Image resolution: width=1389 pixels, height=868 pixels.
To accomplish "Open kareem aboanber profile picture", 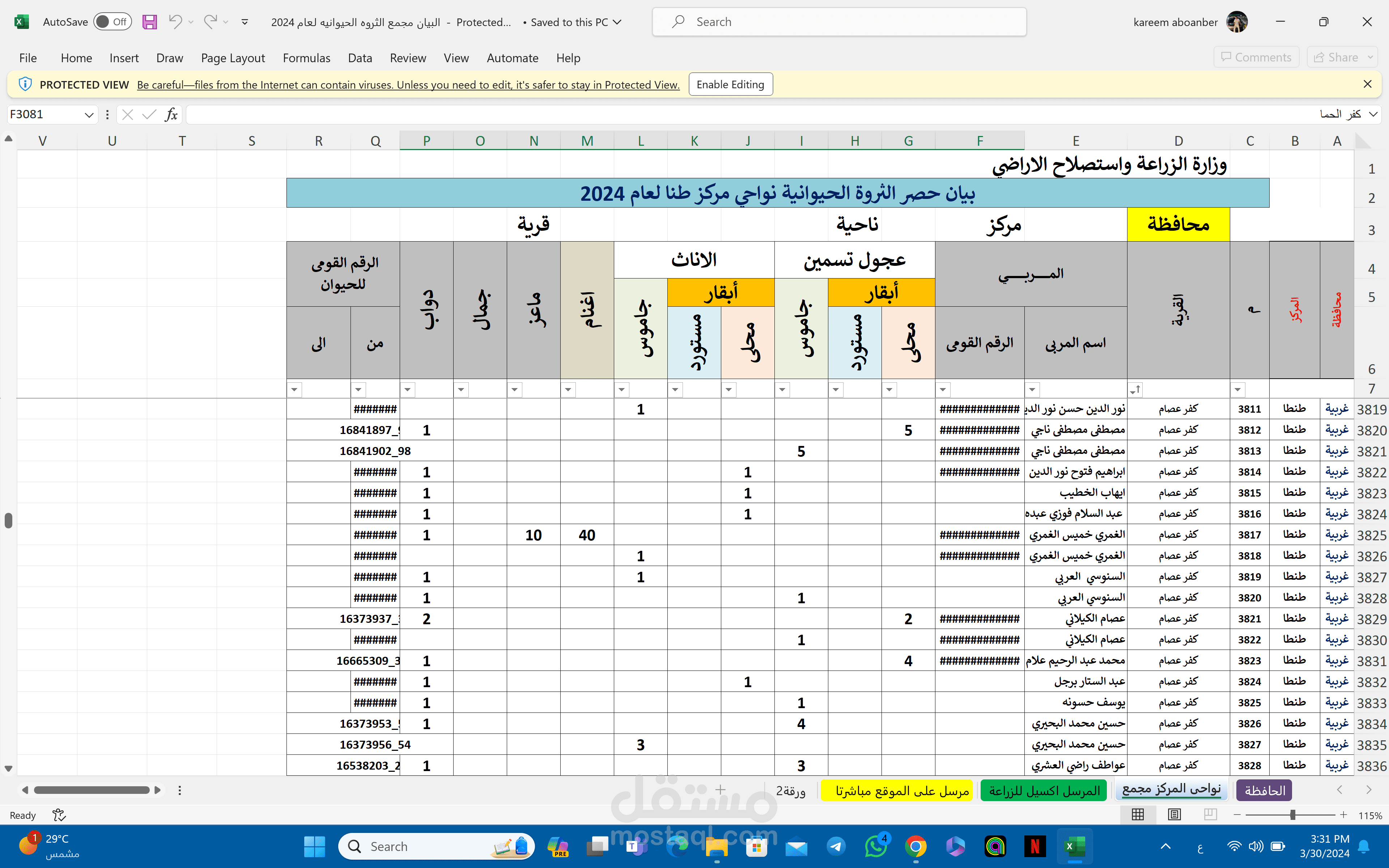I will point(1236,22).
